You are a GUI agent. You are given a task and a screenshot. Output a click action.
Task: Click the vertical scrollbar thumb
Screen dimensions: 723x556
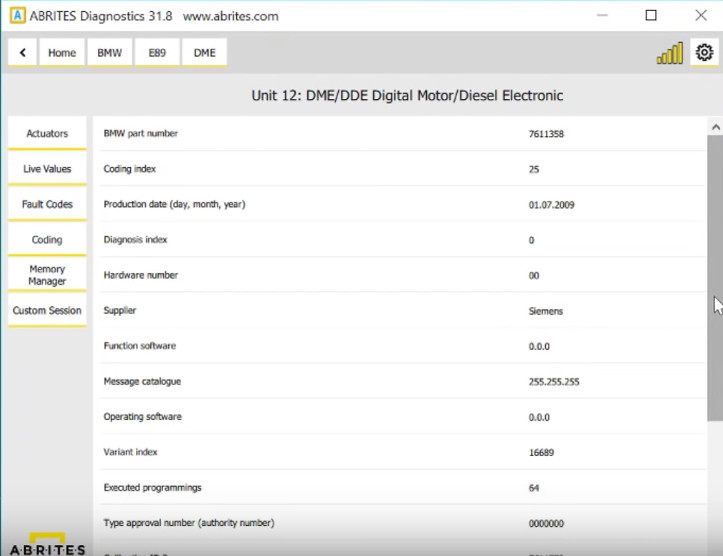click(x=715, y=278)
